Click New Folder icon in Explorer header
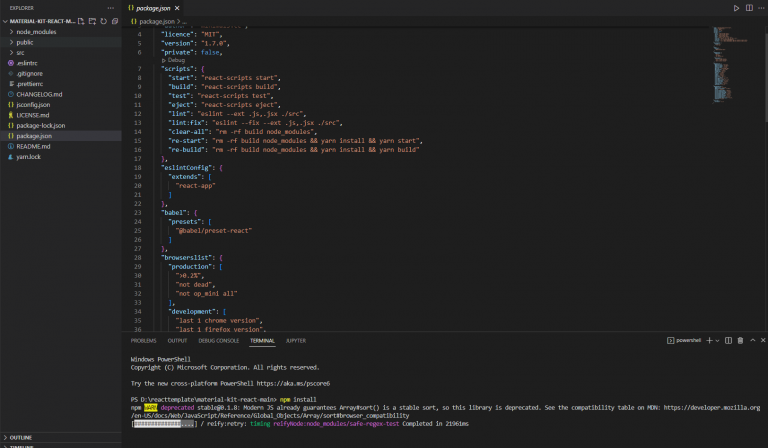Image resolution: width=768 pixels, height=448 pixels. coord(92,21)
